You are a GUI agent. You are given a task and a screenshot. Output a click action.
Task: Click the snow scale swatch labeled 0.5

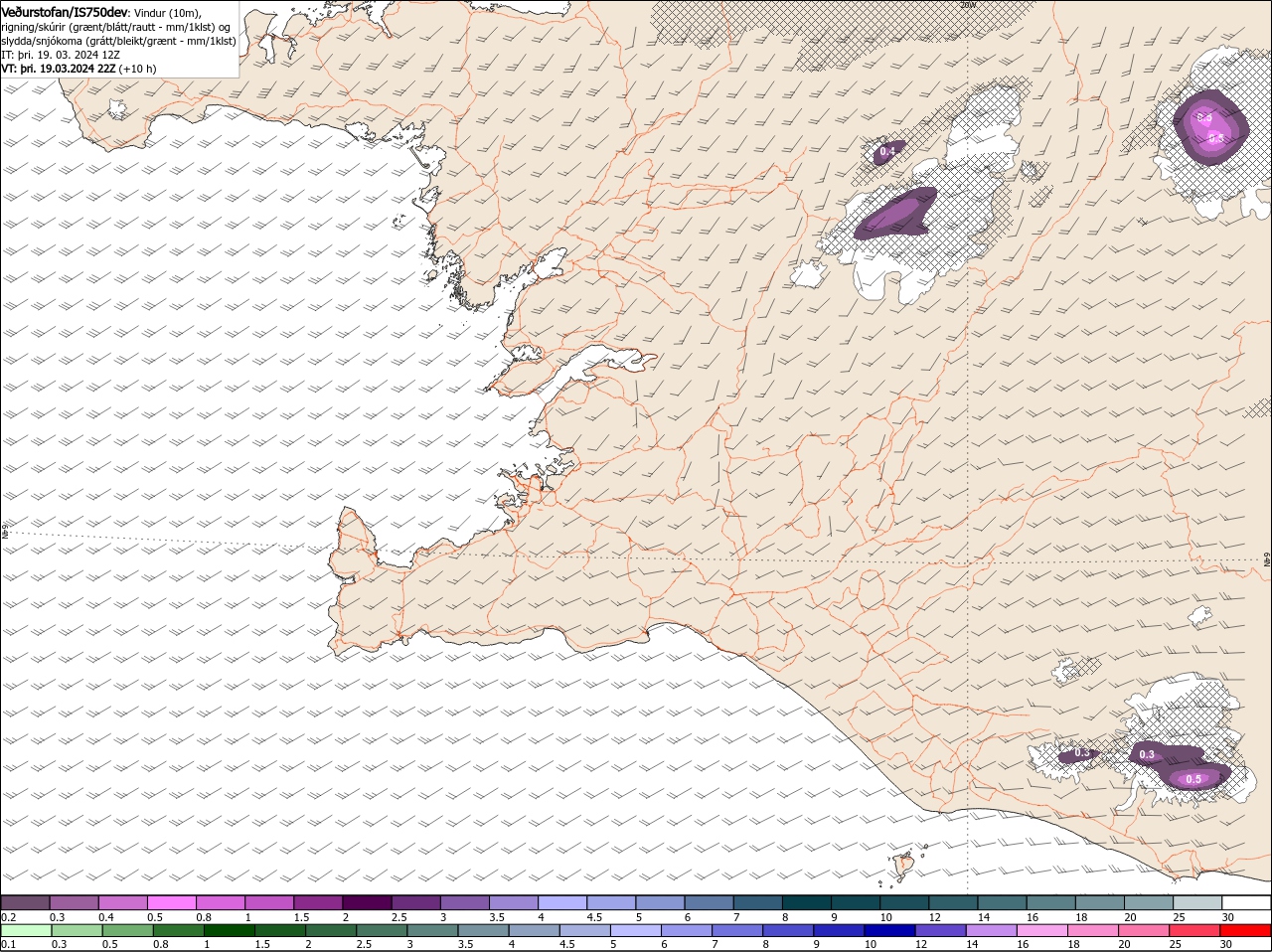coord(171,902)
